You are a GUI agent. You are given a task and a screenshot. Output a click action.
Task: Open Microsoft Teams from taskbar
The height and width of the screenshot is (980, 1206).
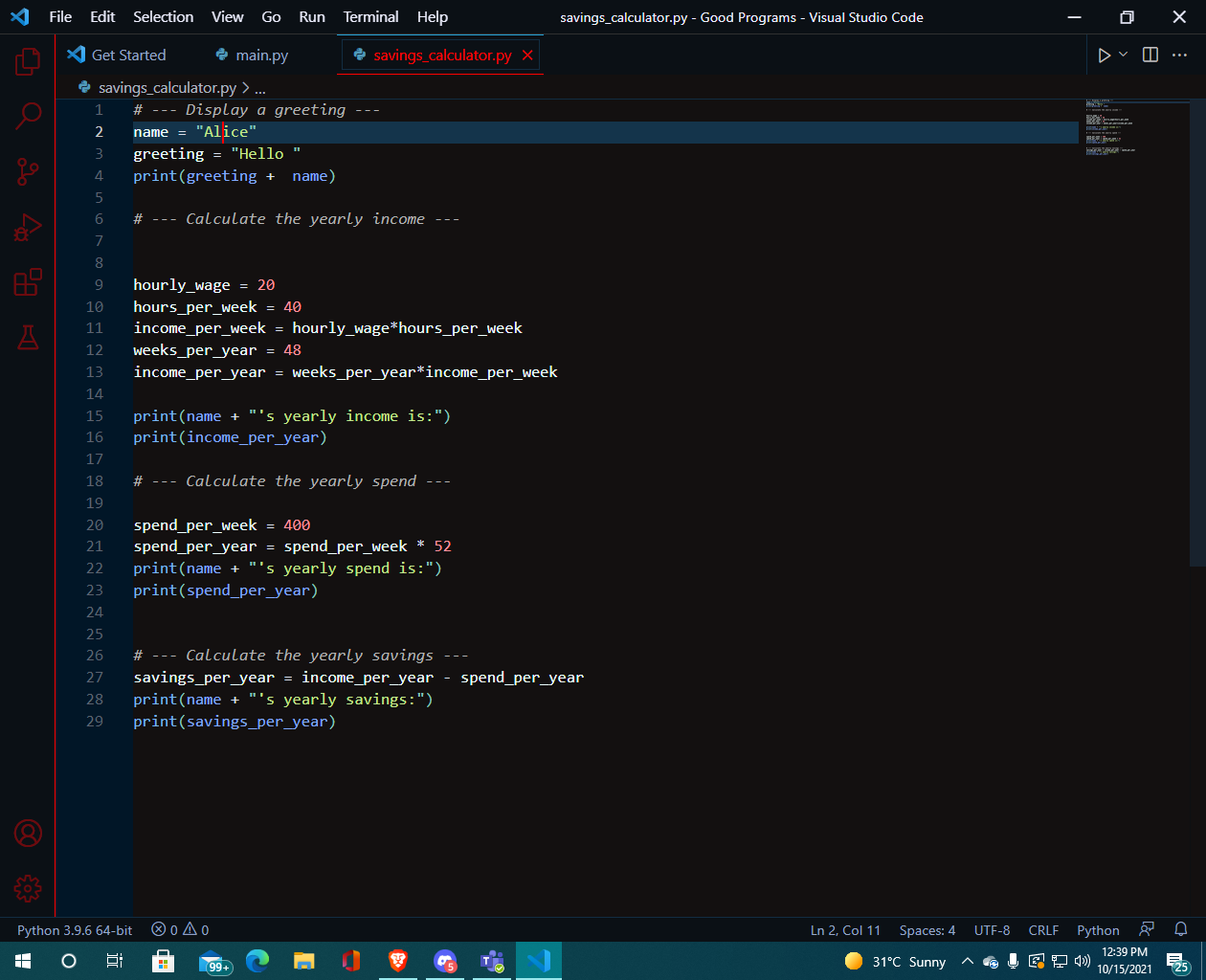[x=492, y=961]
